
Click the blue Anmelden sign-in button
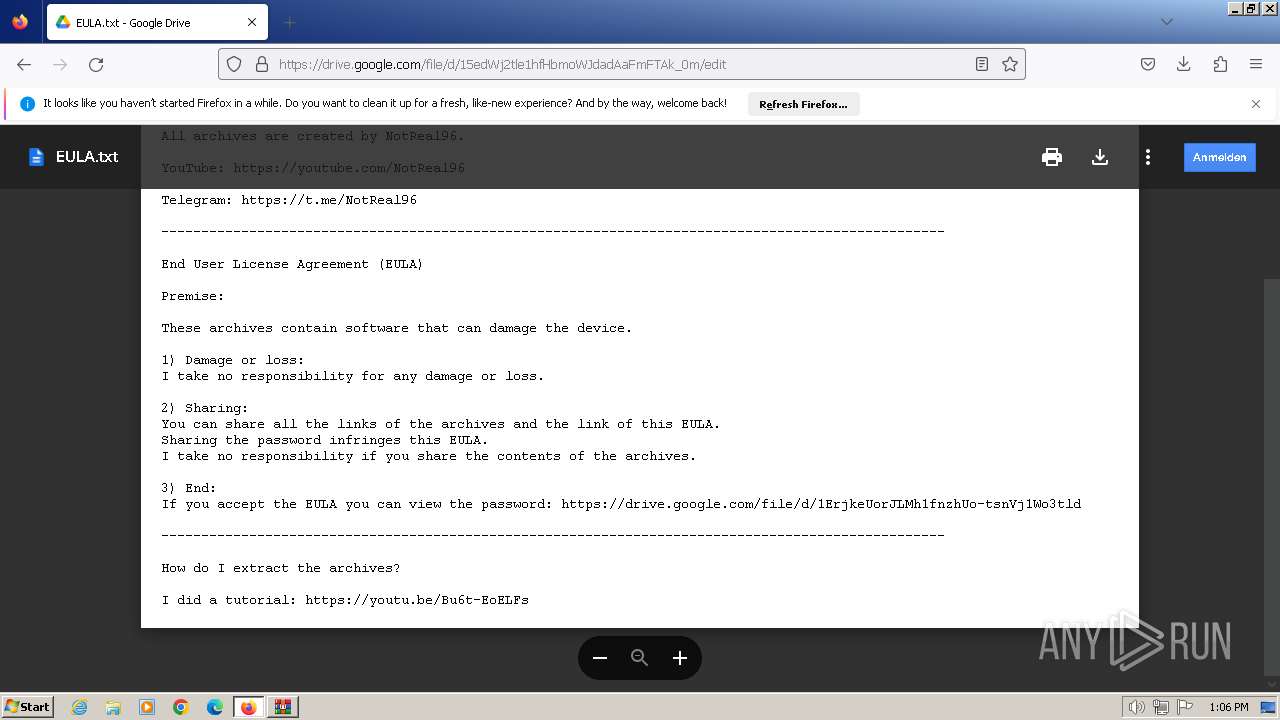click(1220, 157)
